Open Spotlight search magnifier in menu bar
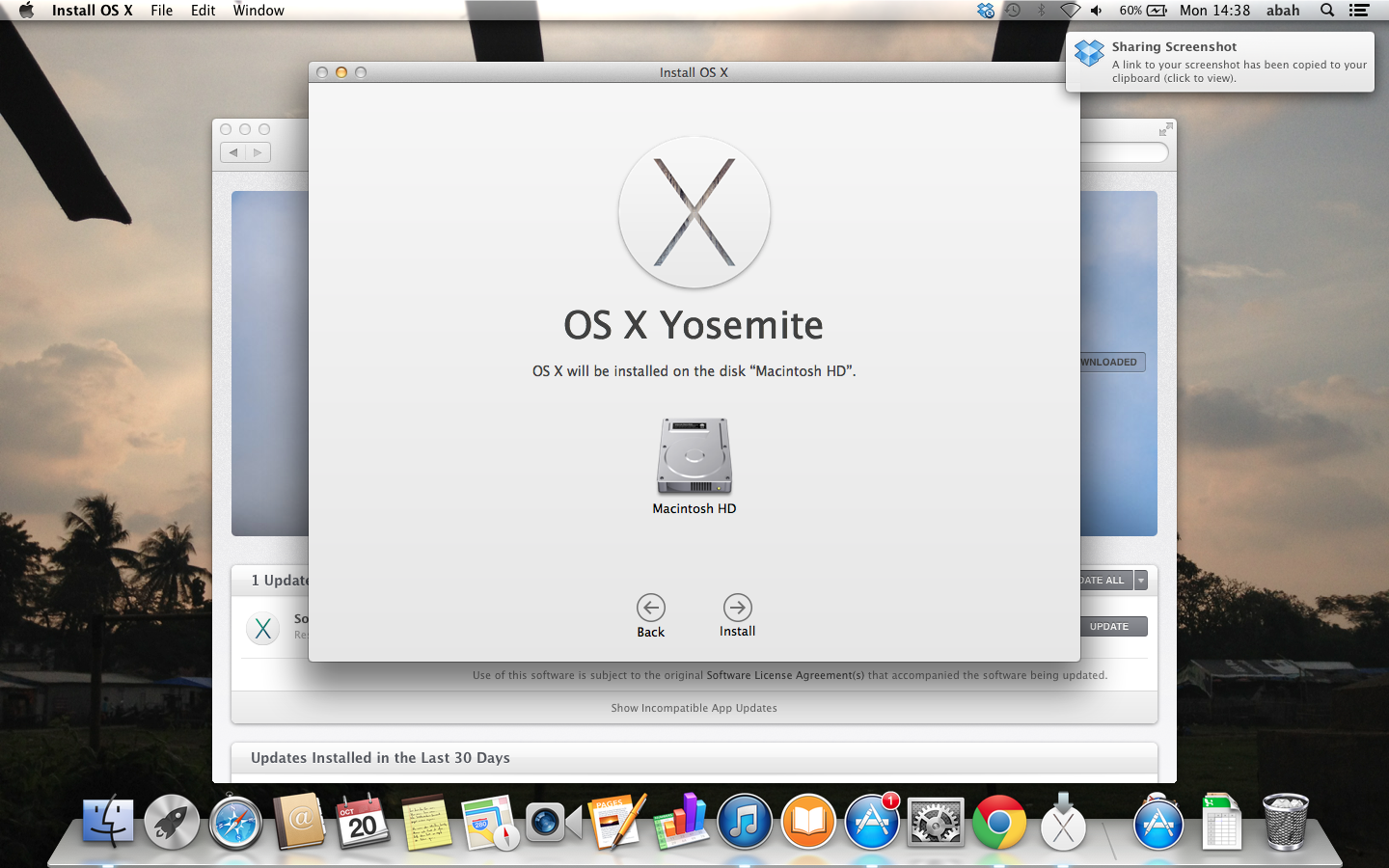 coord(1327,11)
